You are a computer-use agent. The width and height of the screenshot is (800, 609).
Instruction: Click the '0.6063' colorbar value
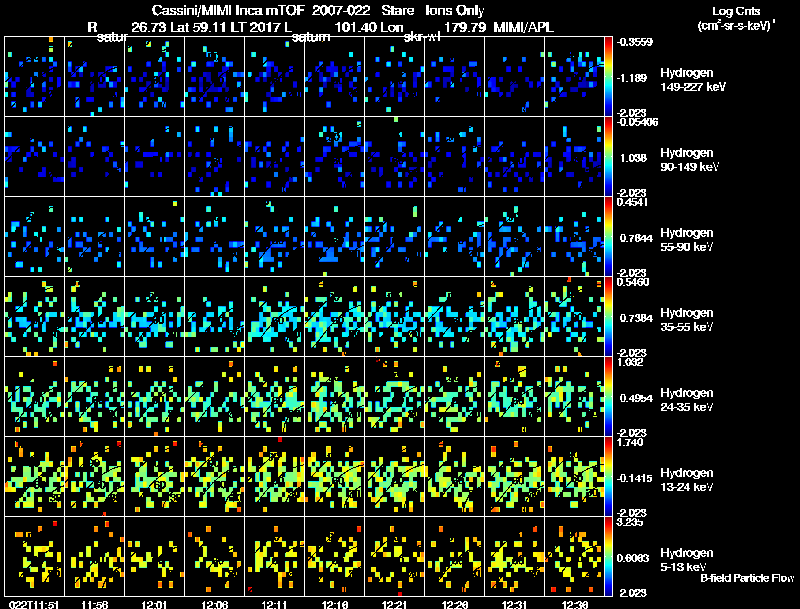pyautogui.click(x=635, y=558)
